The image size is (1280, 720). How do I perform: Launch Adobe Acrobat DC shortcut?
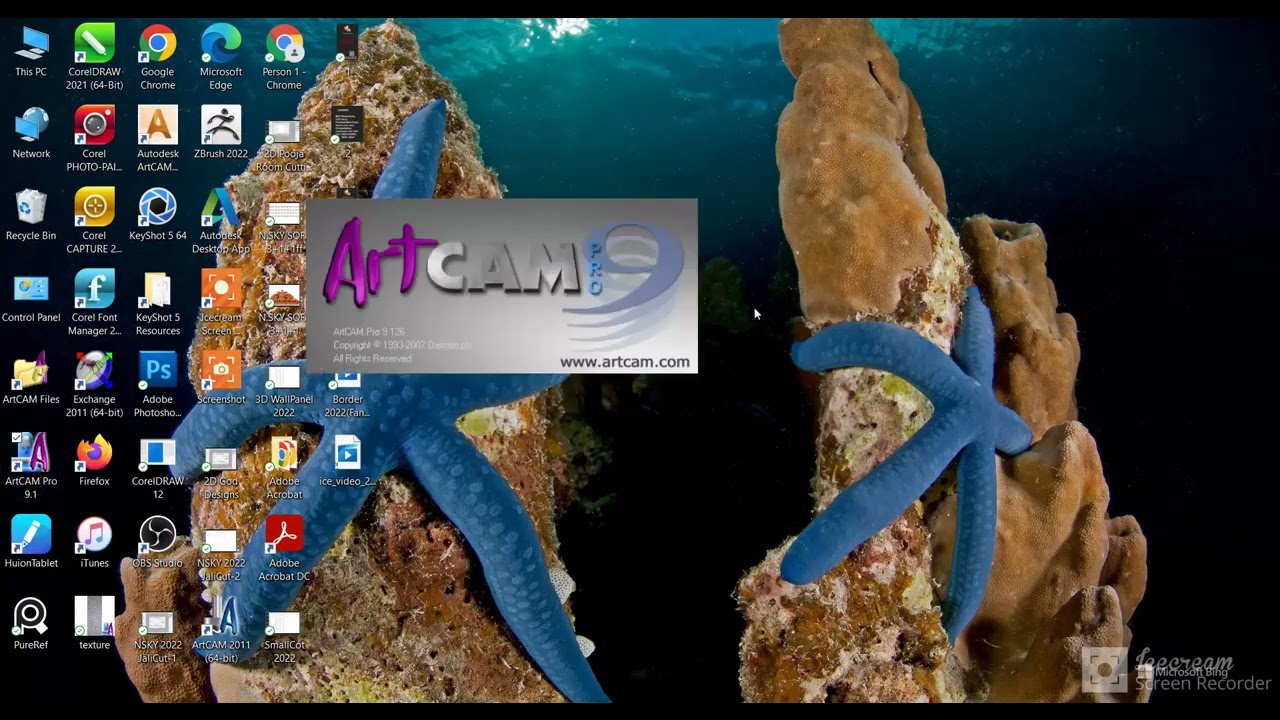pos(284,549)
